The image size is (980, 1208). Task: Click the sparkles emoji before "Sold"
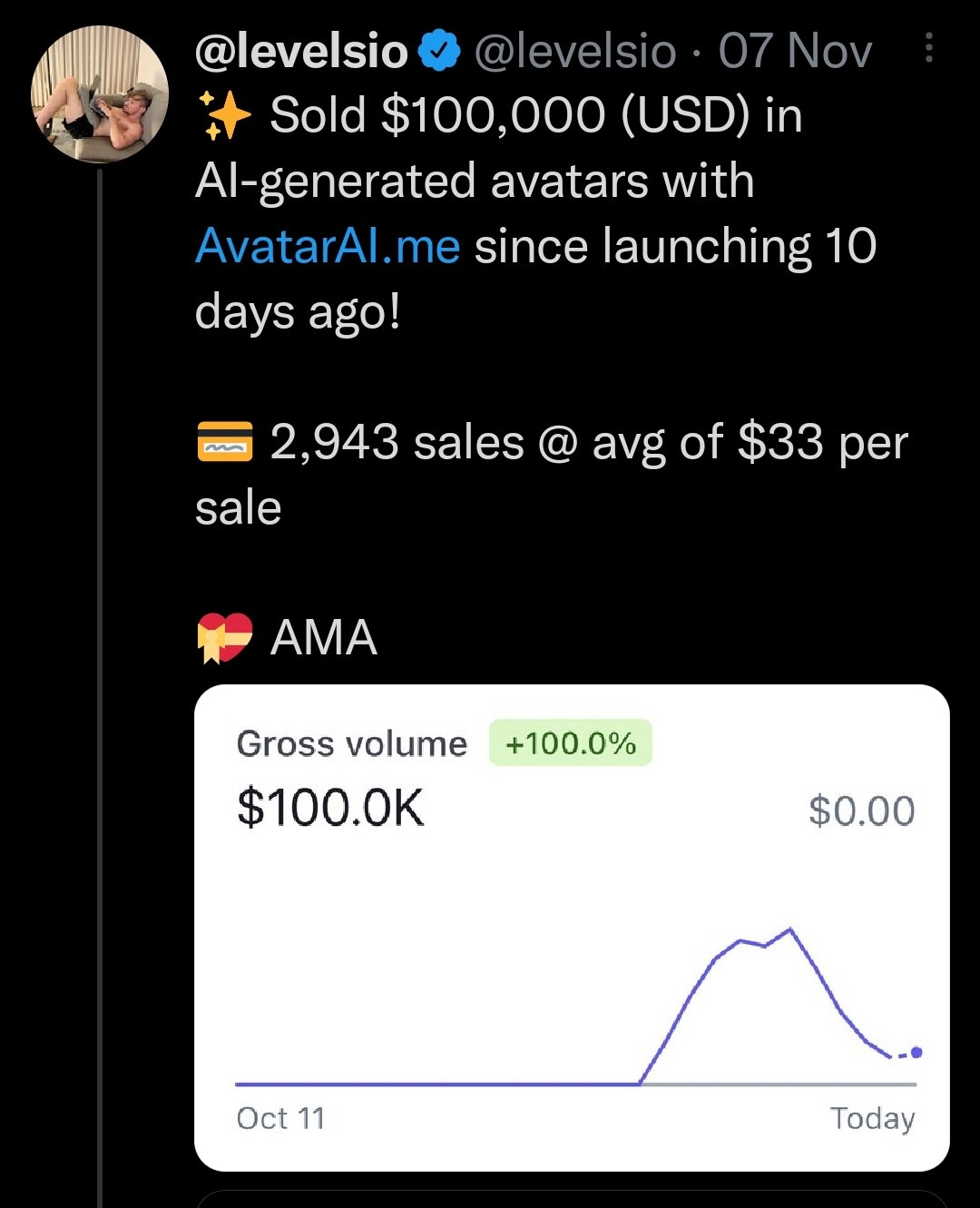tap(223, 116)
